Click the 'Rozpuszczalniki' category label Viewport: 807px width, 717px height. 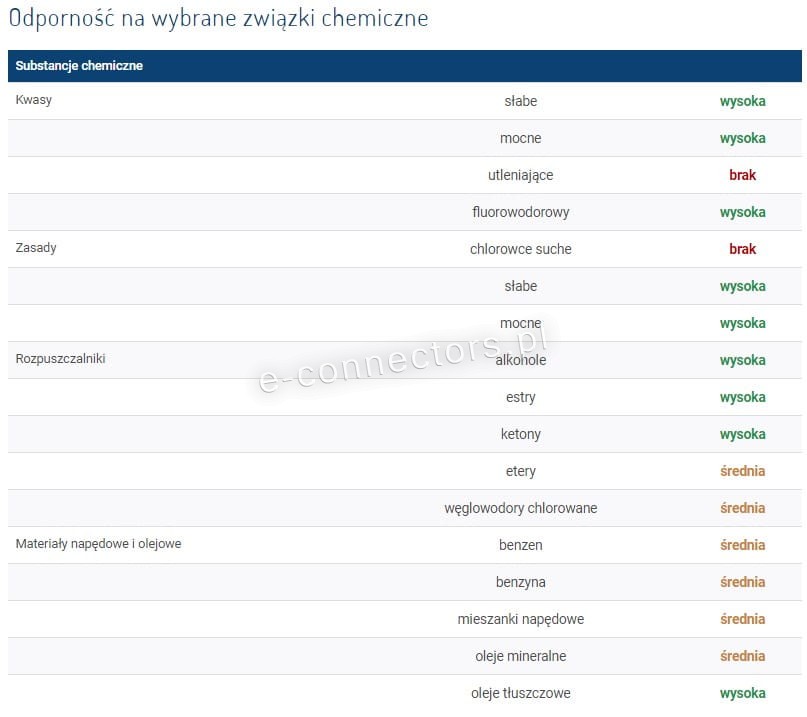(x=60, y=359)
